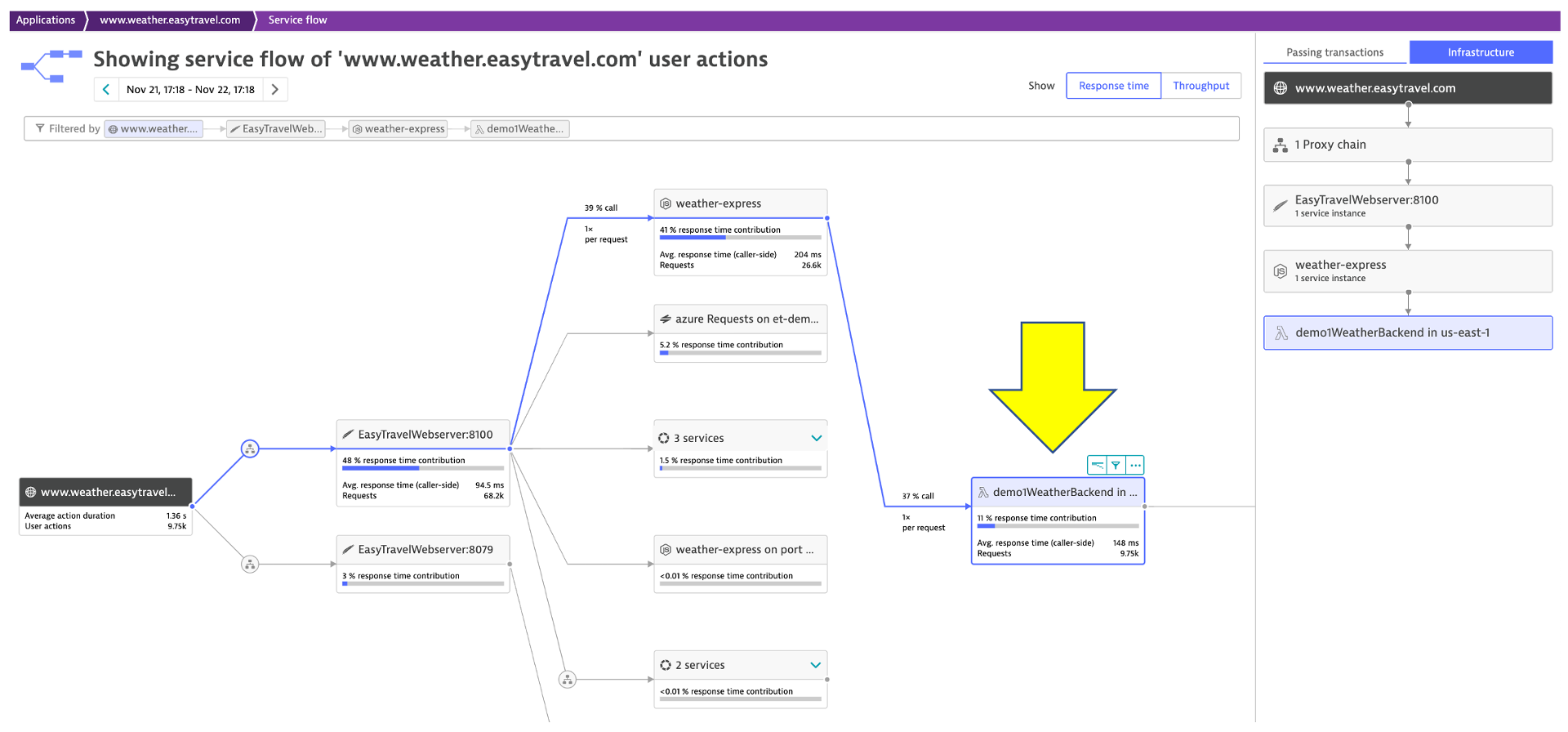The width and height of the screenshot is (1568, 732).
Task: Click the filter funnel icon in Filtered by bar
Action: coord(40,128)
